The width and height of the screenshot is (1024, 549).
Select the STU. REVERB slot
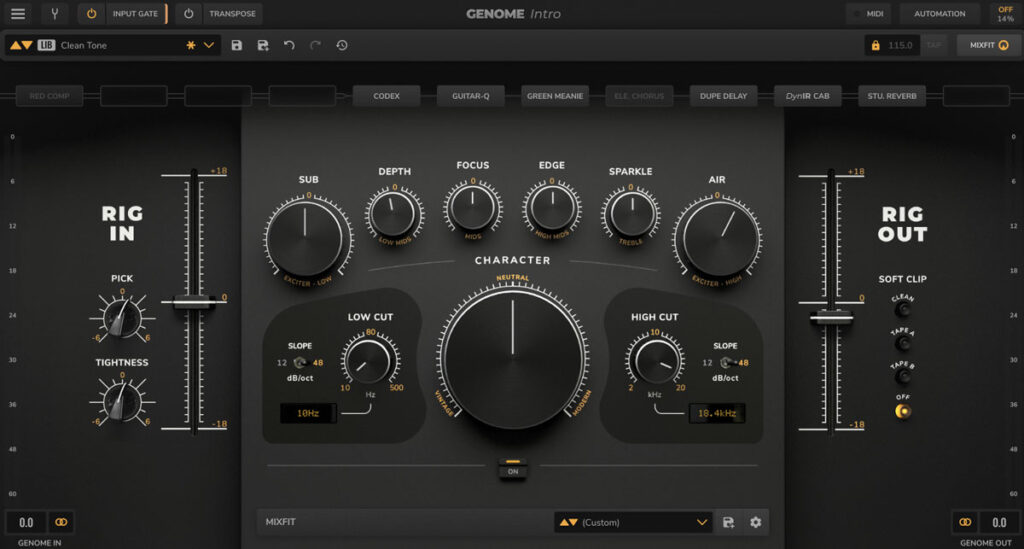[x=892, y=96]
